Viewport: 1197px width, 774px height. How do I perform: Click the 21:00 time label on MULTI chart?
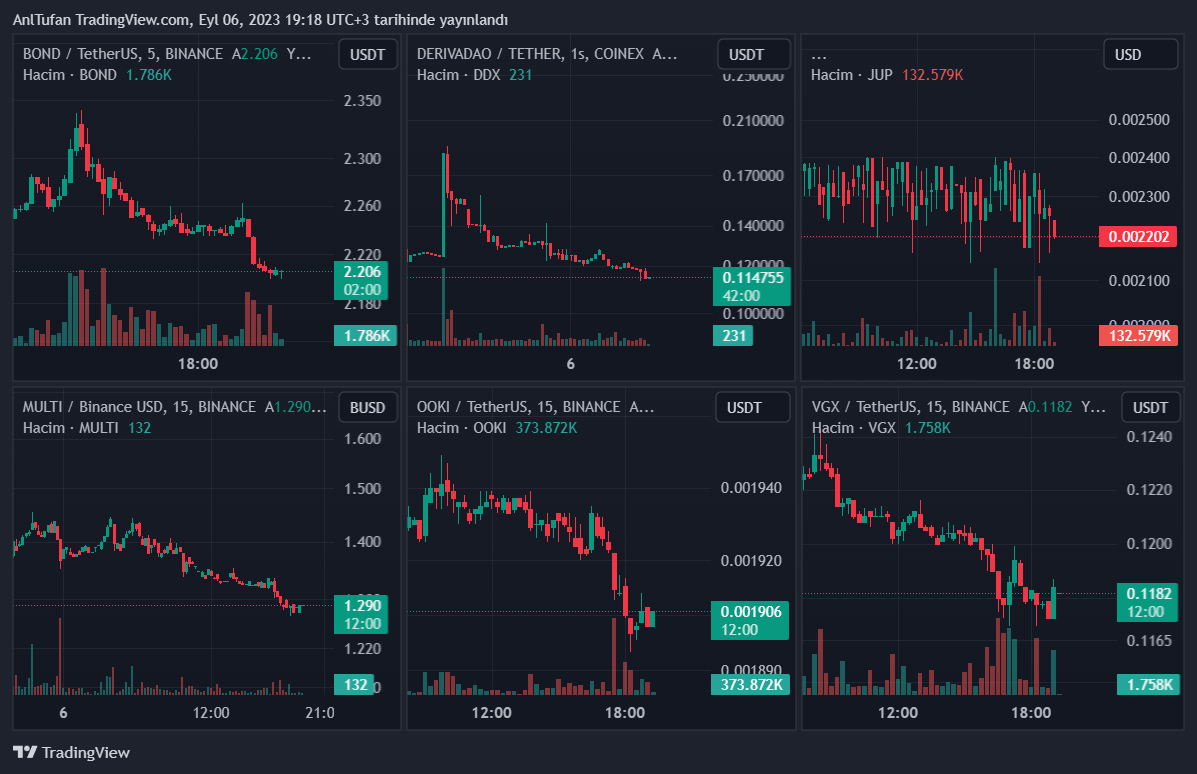[x=319, y=713]
